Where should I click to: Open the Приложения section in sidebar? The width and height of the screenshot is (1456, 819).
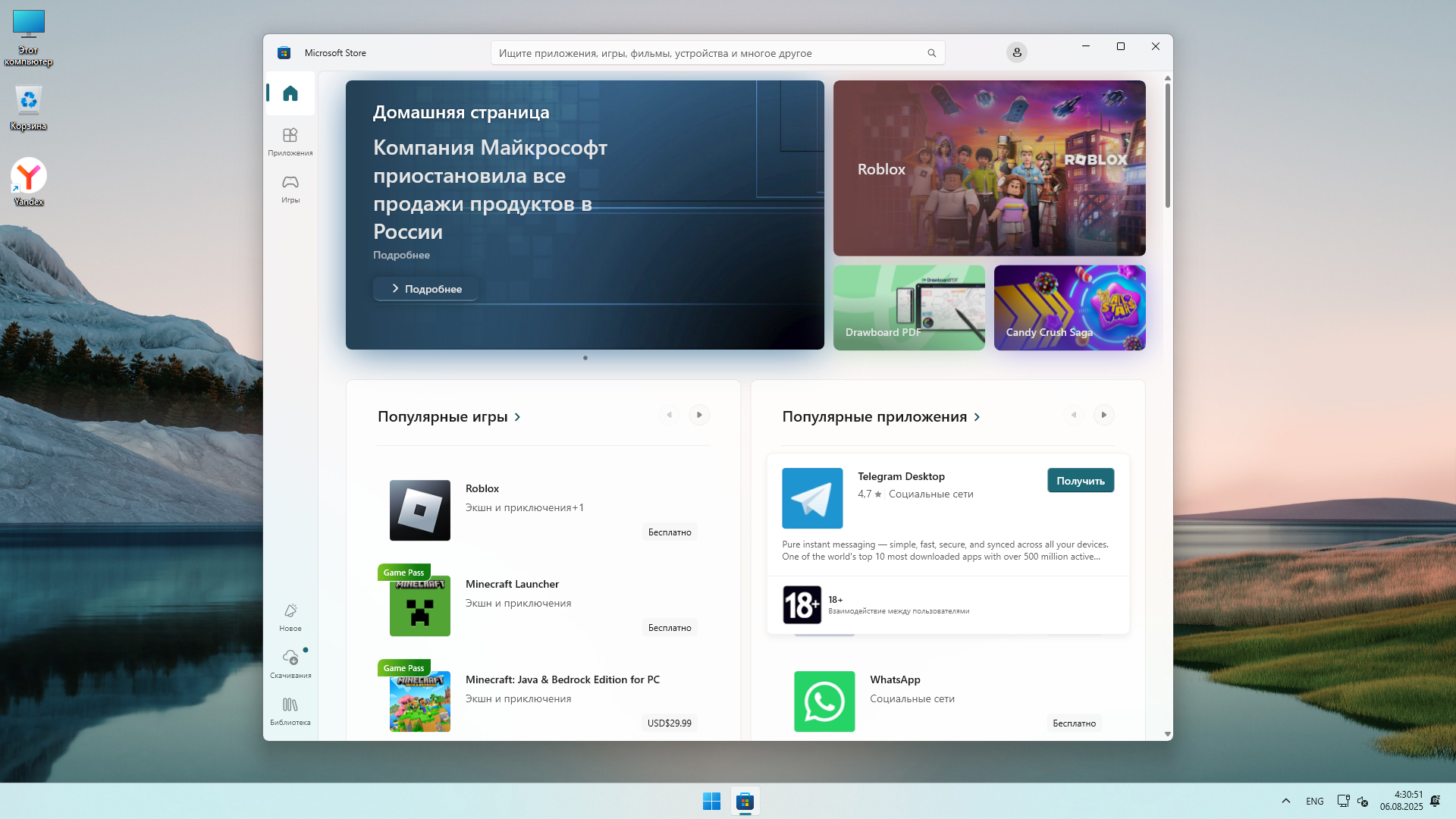[290, 141]
